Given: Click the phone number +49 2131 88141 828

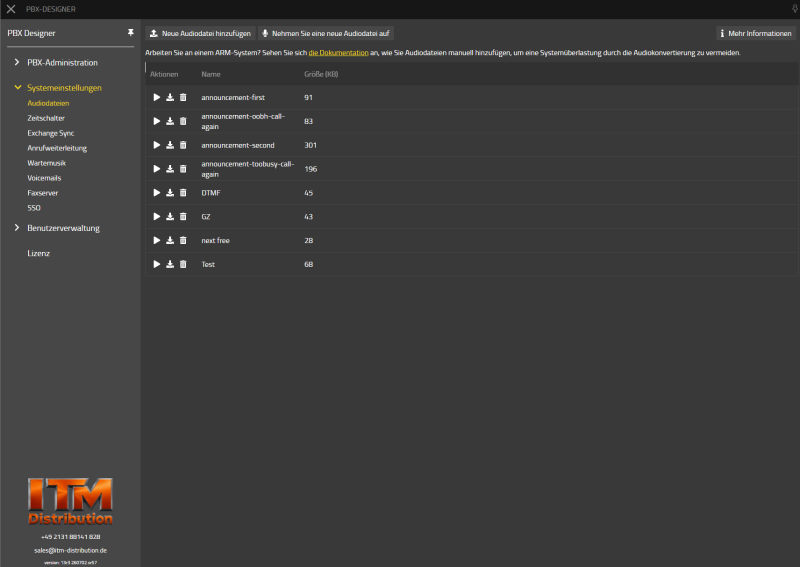Looking at the screenshot, I should point(70,536).
